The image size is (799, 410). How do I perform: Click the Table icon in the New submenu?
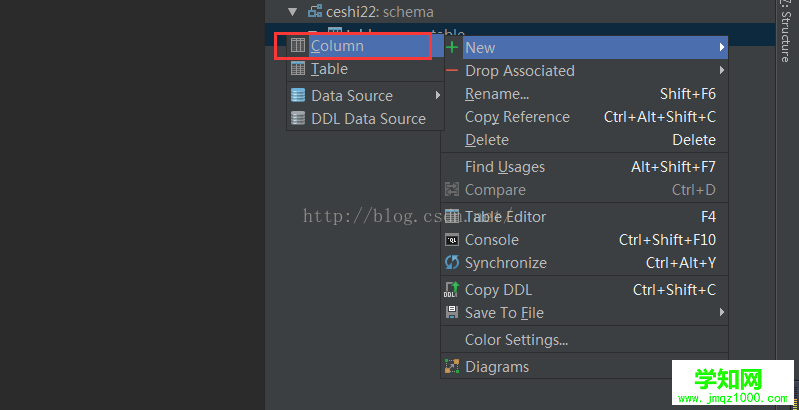click(x=298, y=69)
